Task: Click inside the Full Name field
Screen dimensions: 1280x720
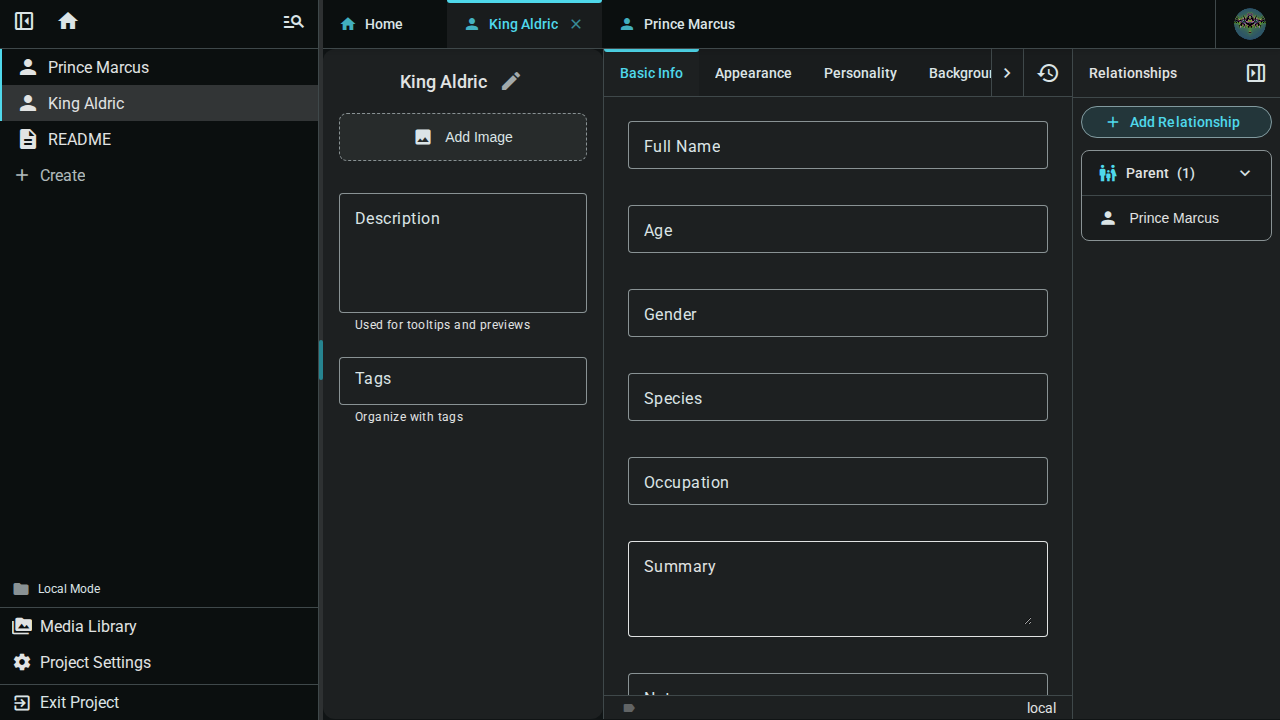Action: pyautogui.click(x=837, y=145)
